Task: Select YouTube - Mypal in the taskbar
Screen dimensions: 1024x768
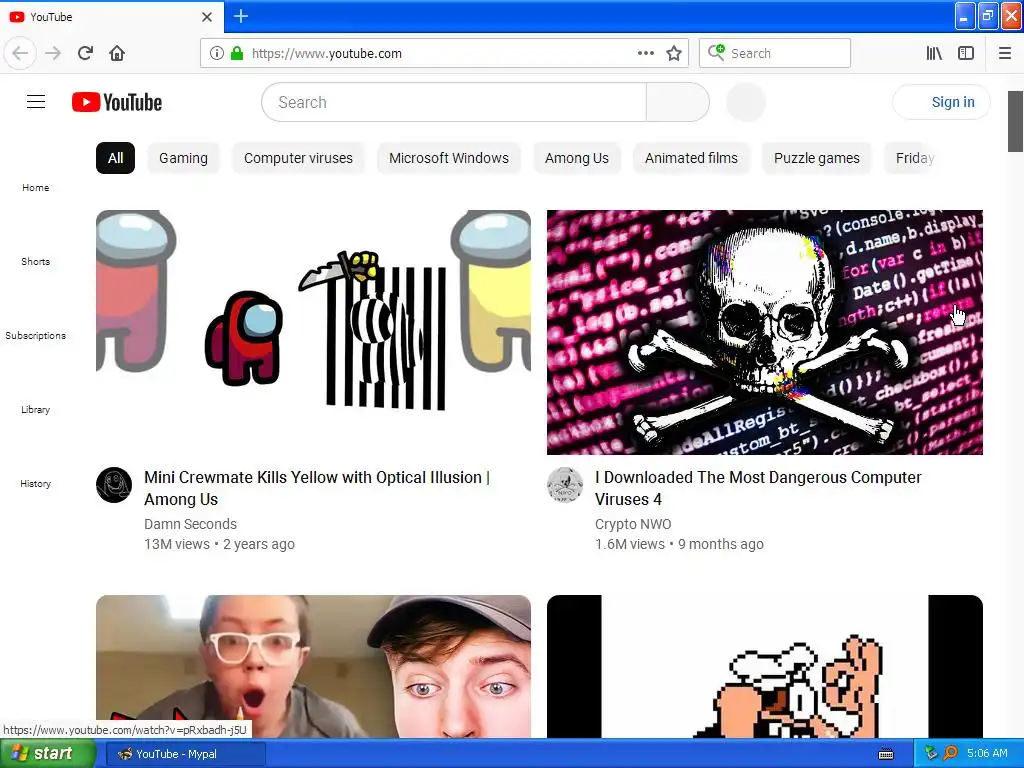Action: coord(186,754)
